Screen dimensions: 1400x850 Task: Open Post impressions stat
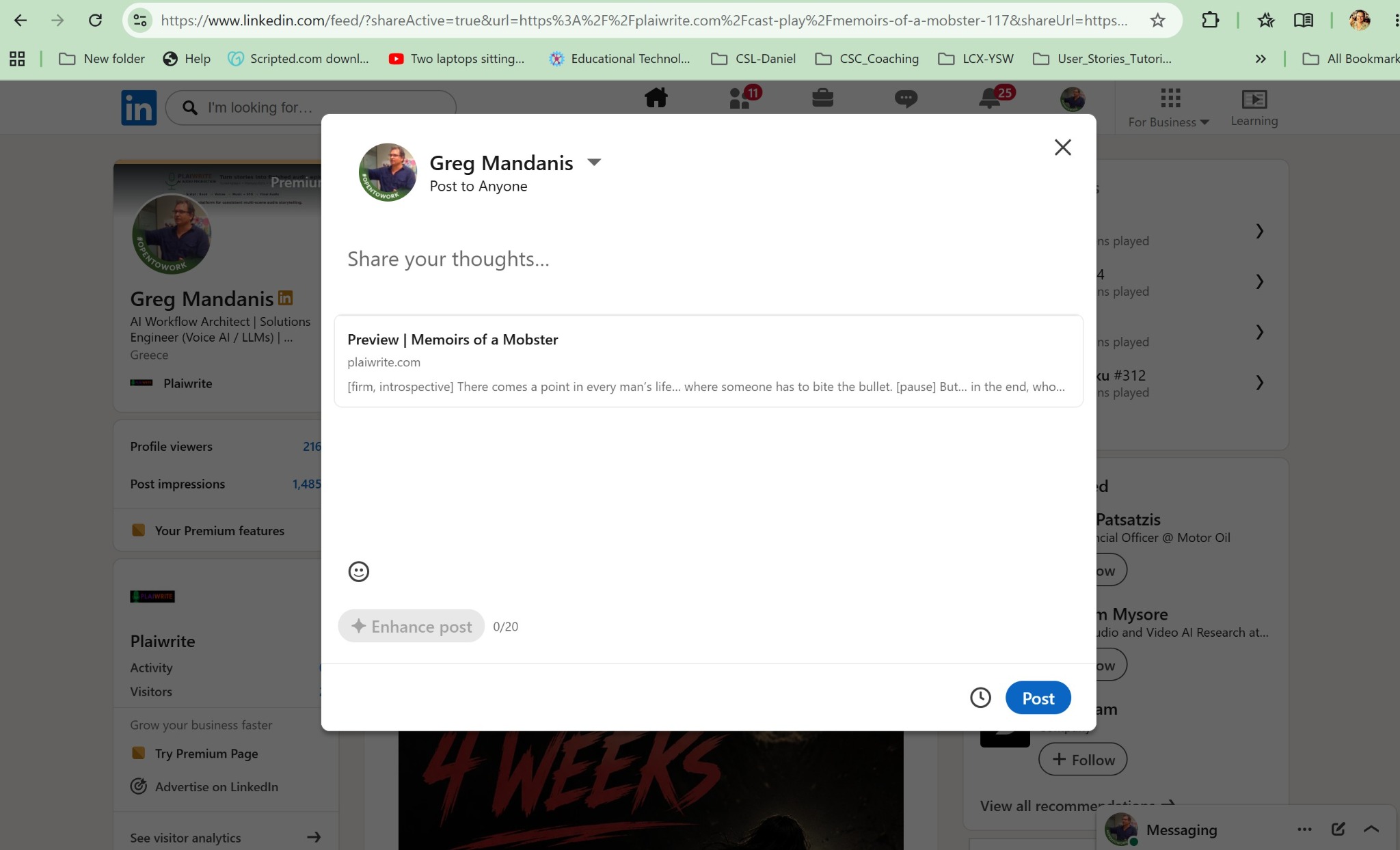226,484
